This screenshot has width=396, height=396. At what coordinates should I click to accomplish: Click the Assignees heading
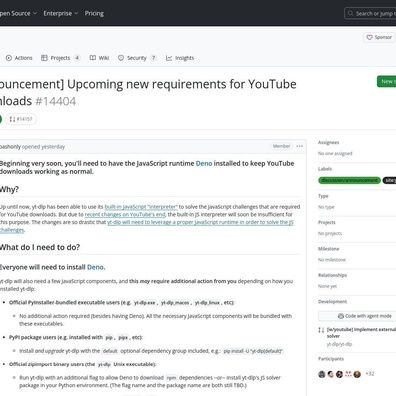point(328,142)
